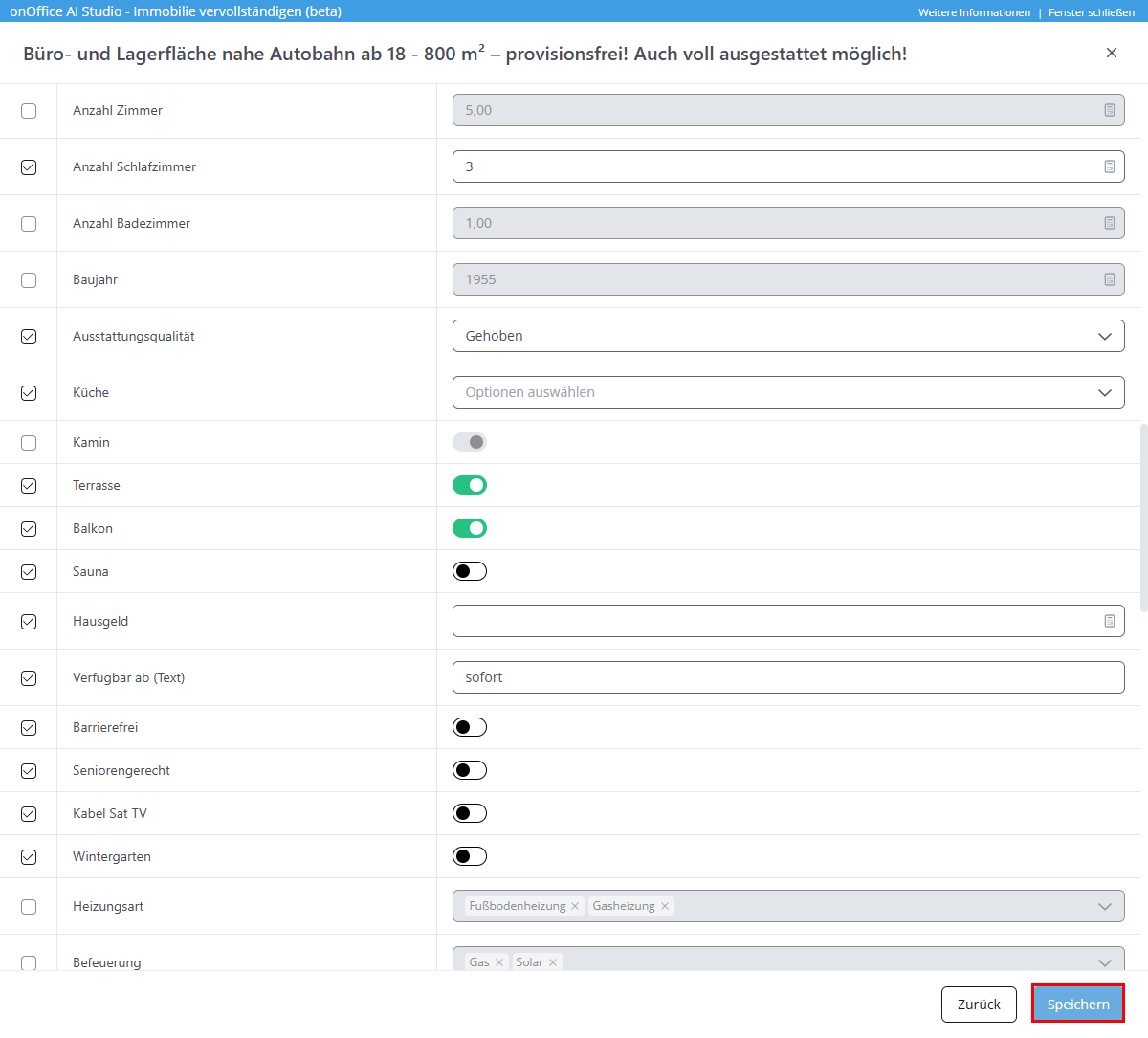
Task: Enable the Kamin row checkbox
Action: (x=29, y=443)
